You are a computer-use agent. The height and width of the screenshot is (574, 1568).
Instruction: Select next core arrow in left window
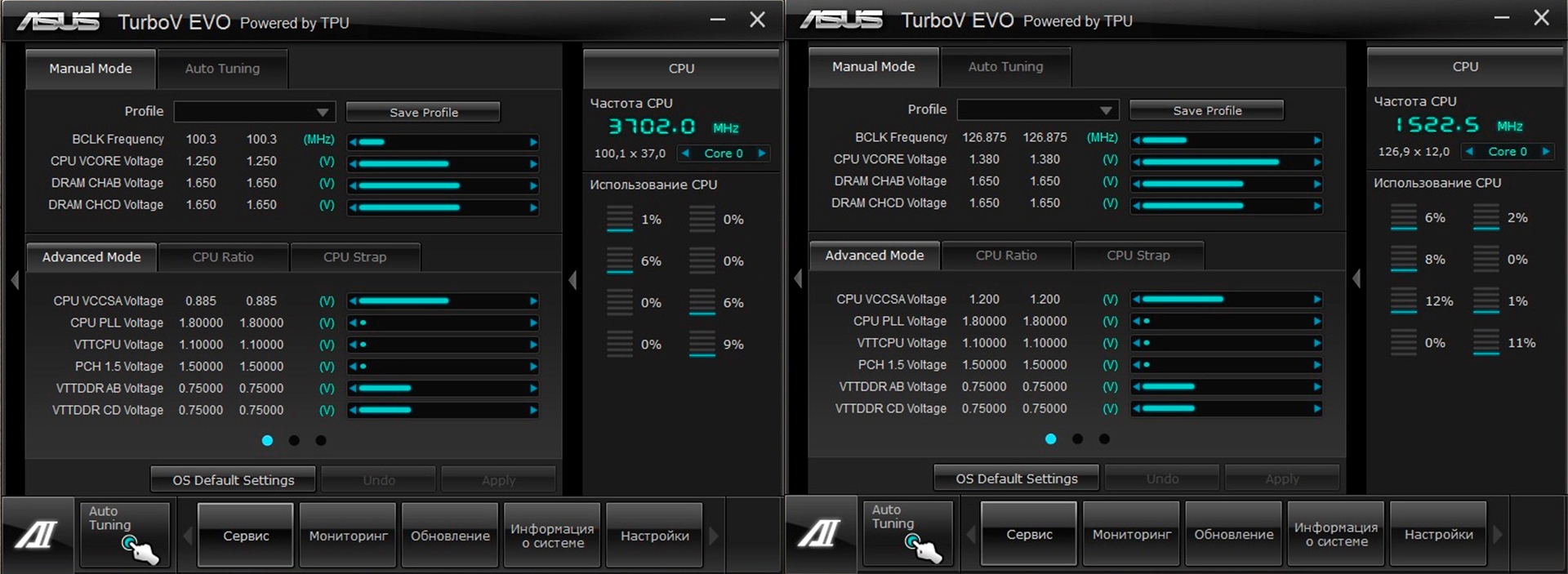[762, 153]
